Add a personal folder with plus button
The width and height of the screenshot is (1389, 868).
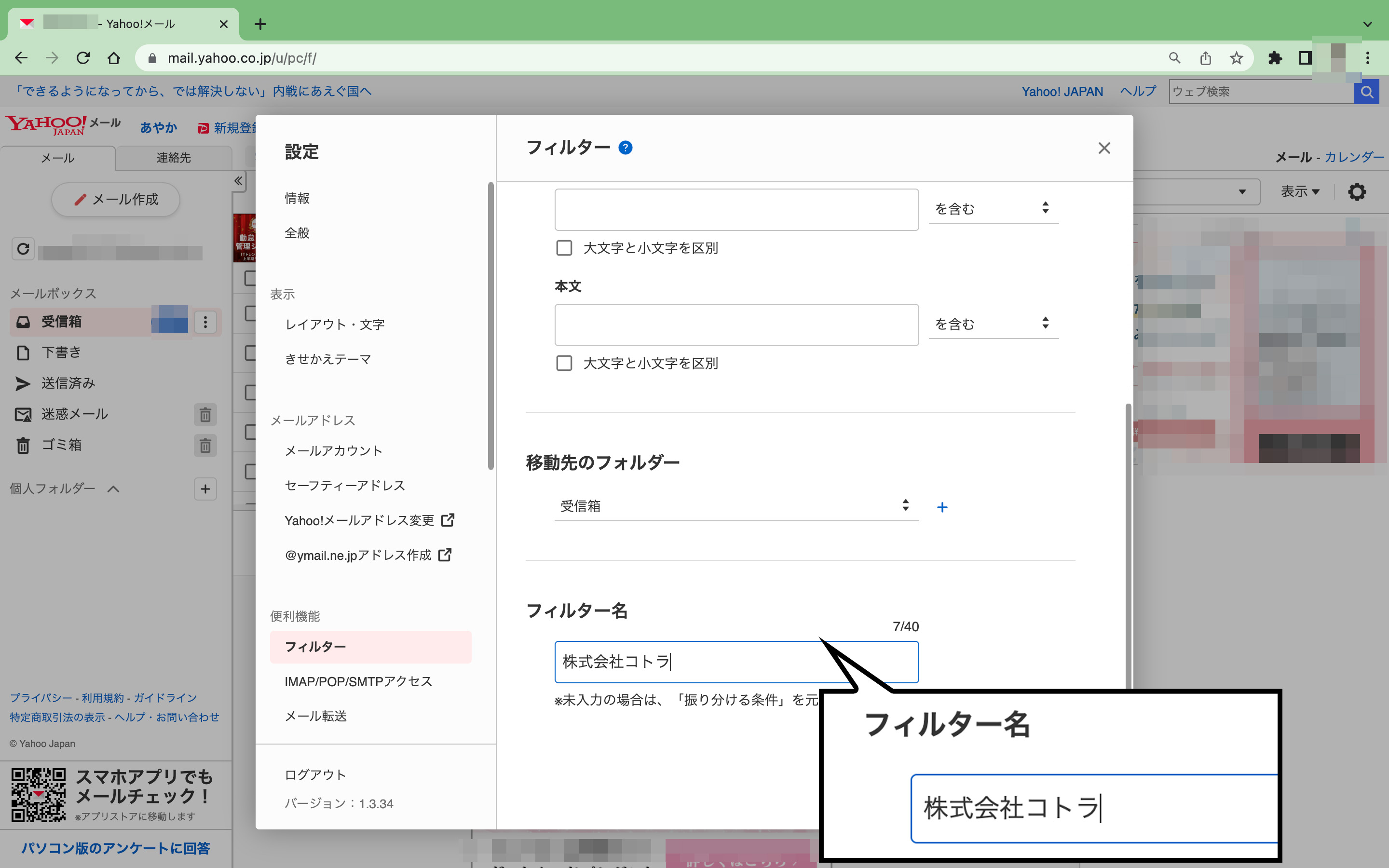[x=205, y=489]
